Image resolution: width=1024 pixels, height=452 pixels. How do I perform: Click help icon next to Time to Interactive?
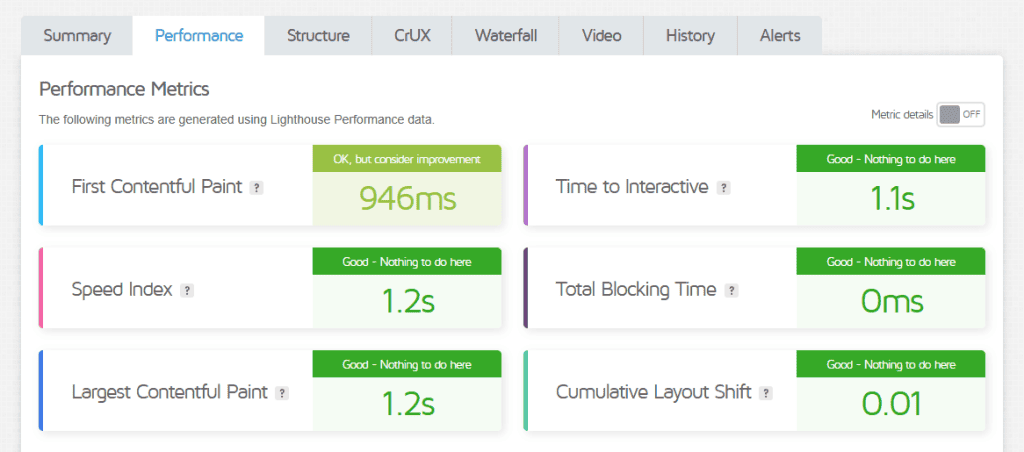tap(723, 188)
